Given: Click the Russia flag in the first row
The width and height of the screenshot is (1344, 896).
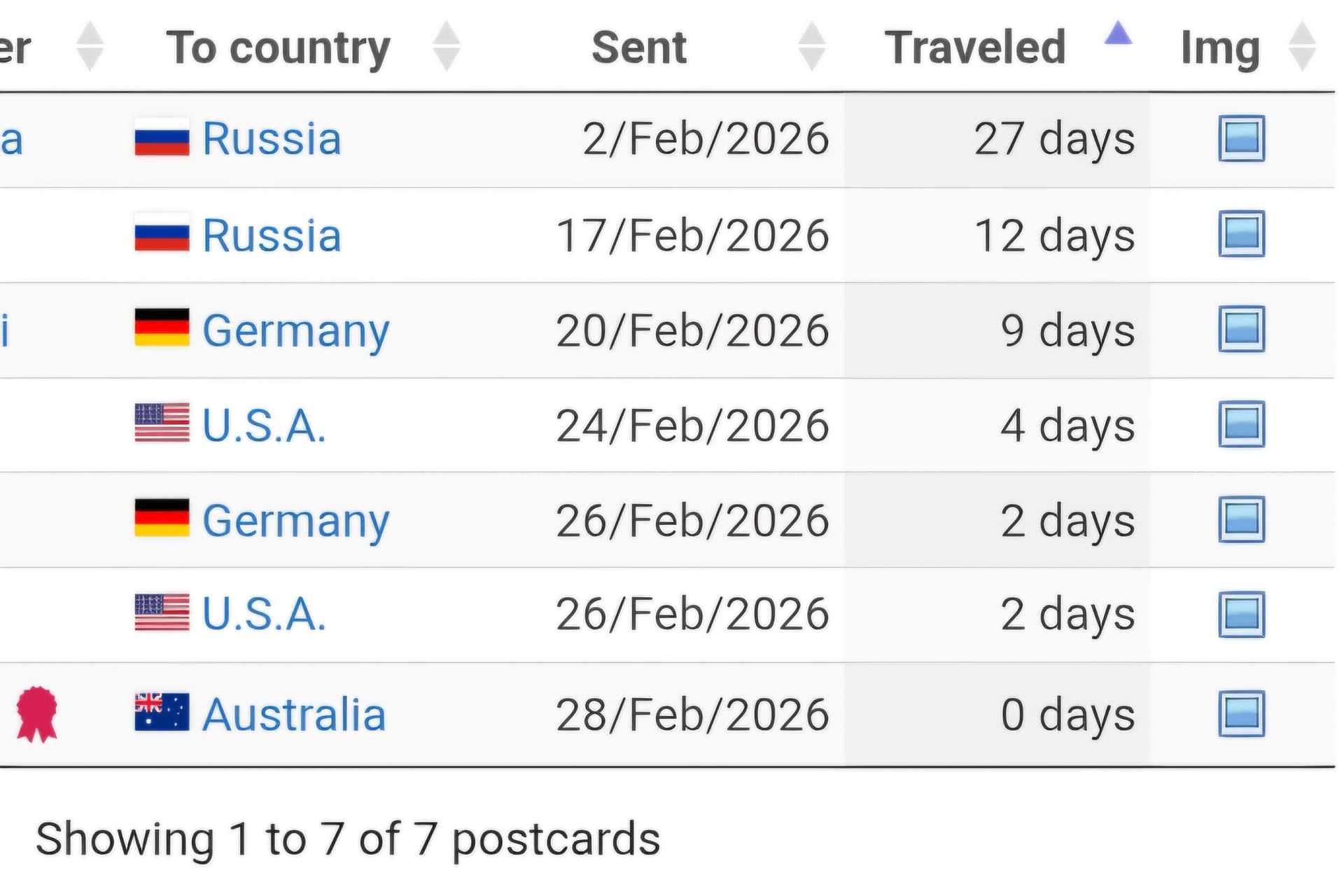Looking at the screenshot, I should coord(162,137).
